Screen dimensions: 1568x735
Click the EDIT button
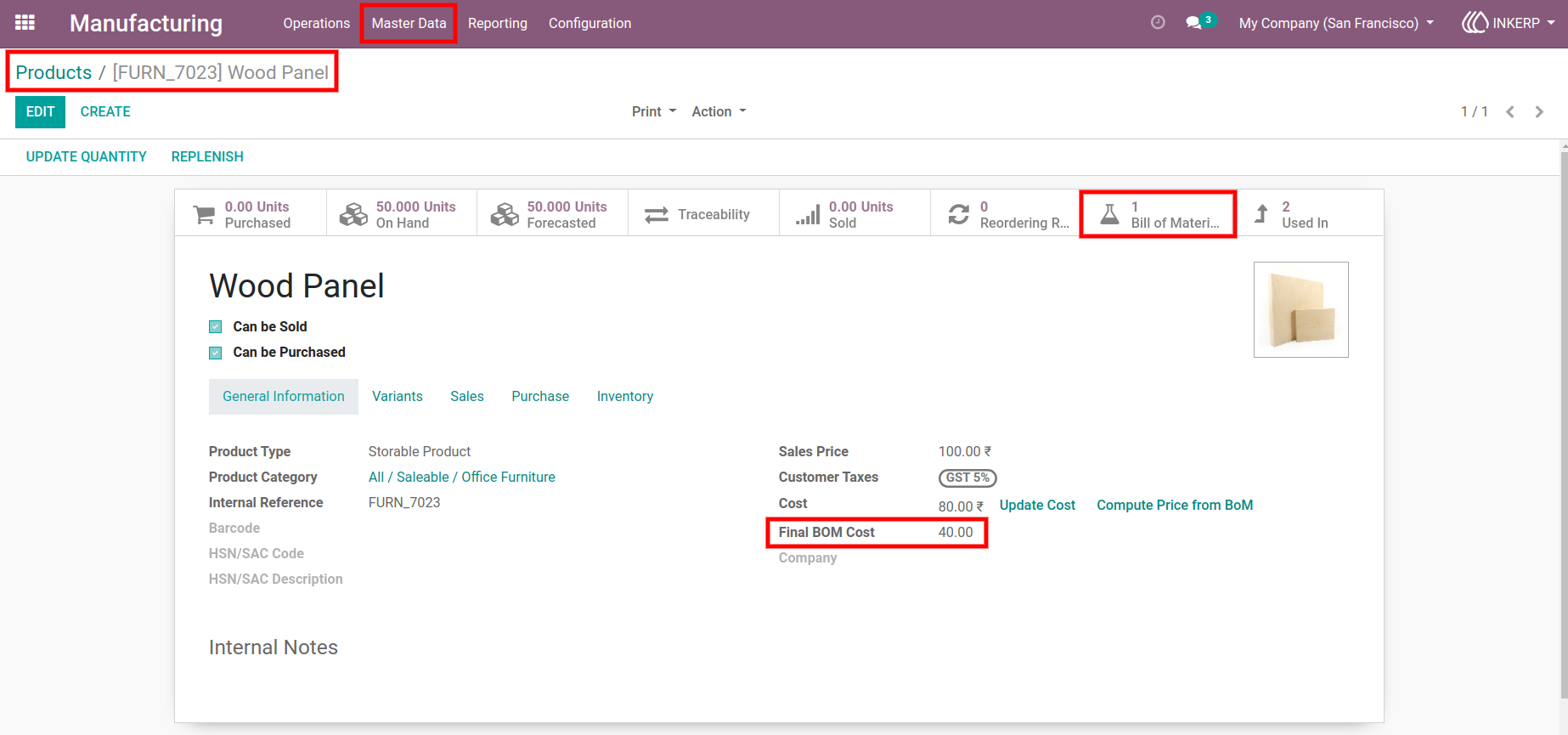[x=40, y=111]
